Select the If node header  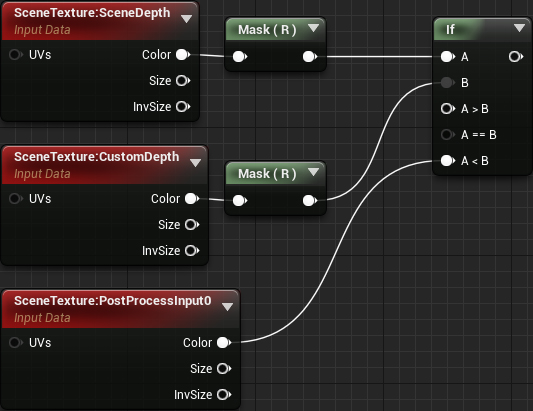point(482,29)
